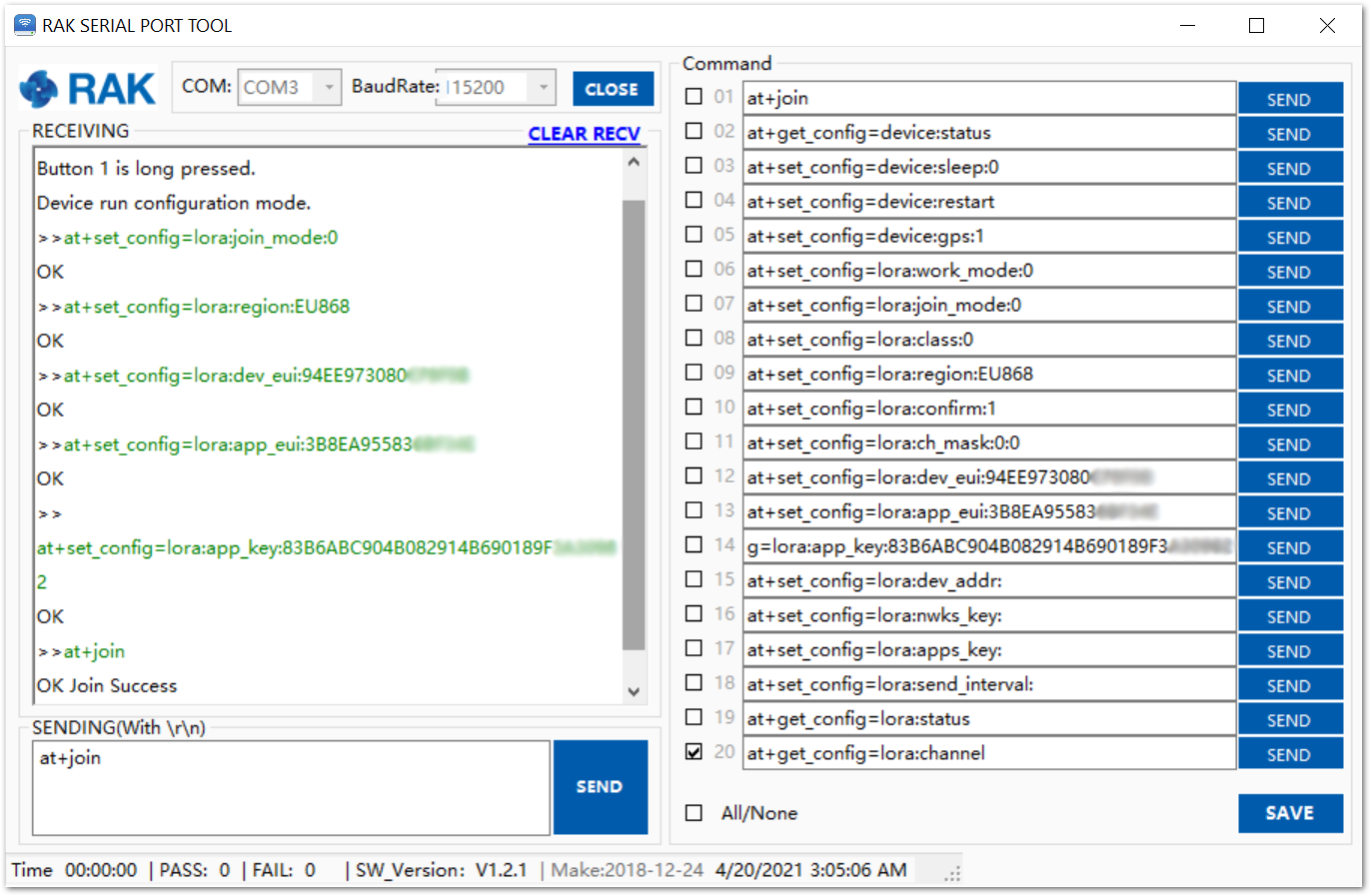Maximize the RAK Serial Port Tool window
The image size is (1371, 896).
1256,26
